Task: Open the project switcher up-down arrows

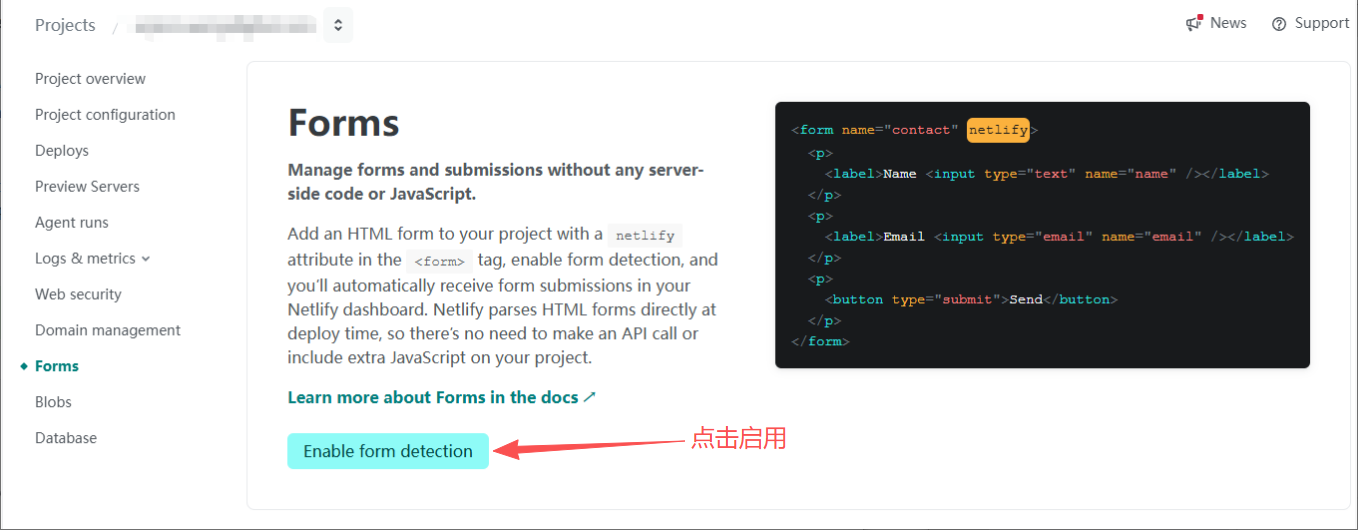Action: tap(338, 25)
